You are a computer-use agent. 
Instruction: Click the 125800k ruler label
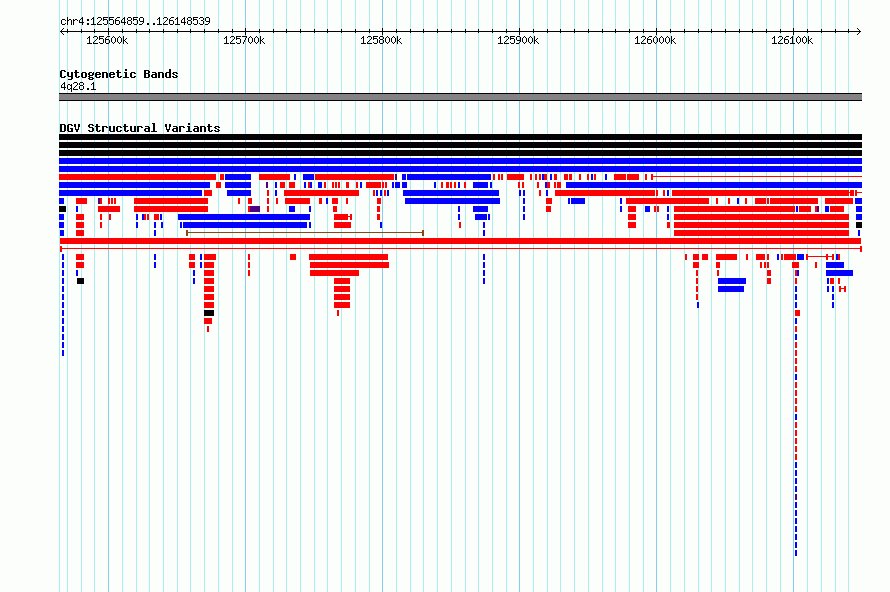(381, 40)
